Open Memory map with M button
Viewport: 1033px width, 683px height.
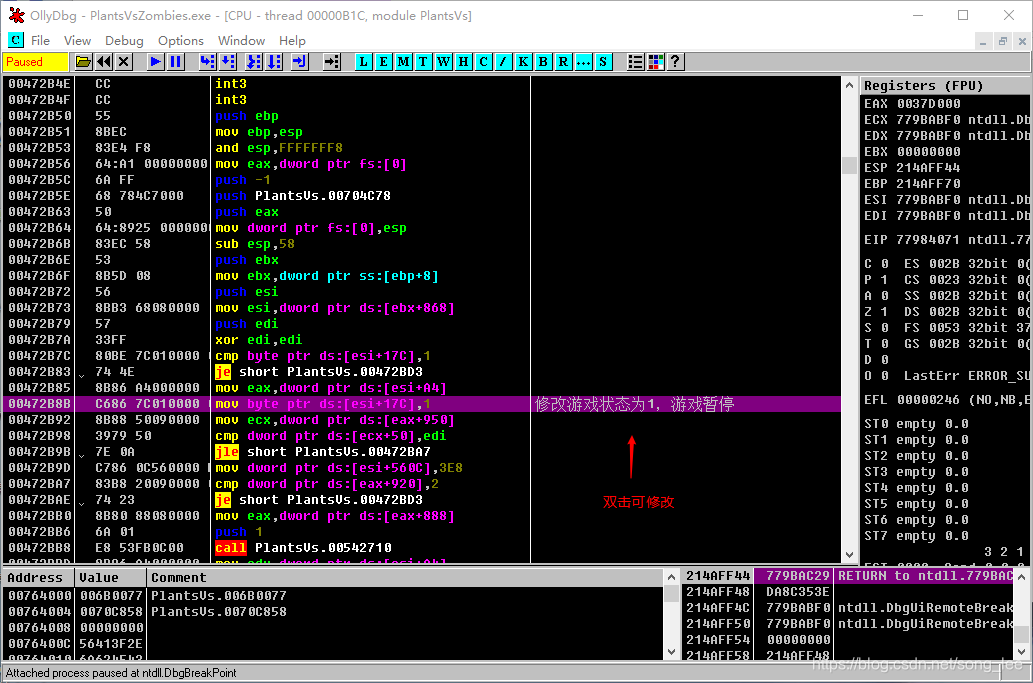(403, 62)
